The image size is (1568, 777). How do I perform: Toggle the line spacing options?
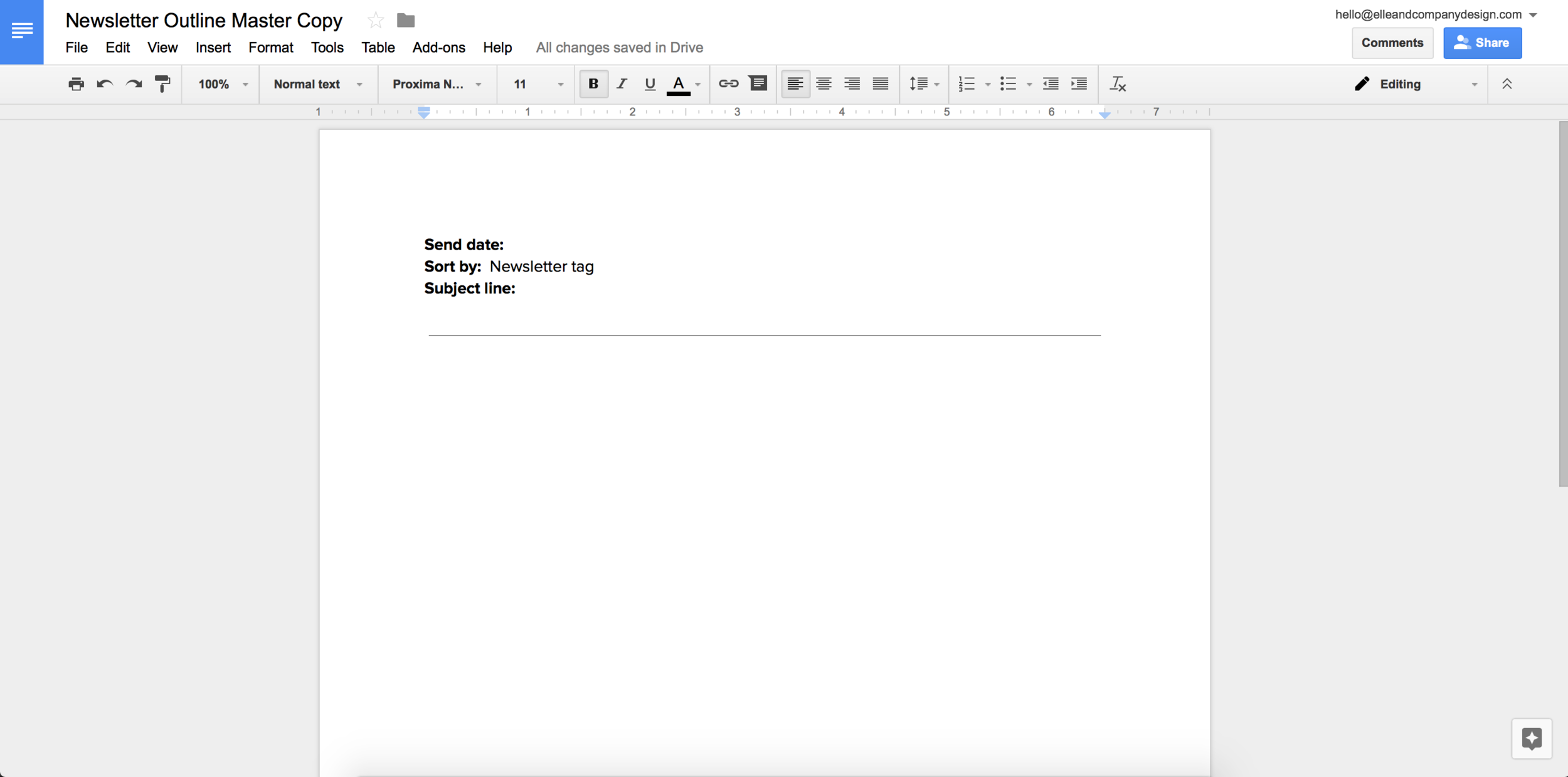pyautogui.click(x=922, y=84)
